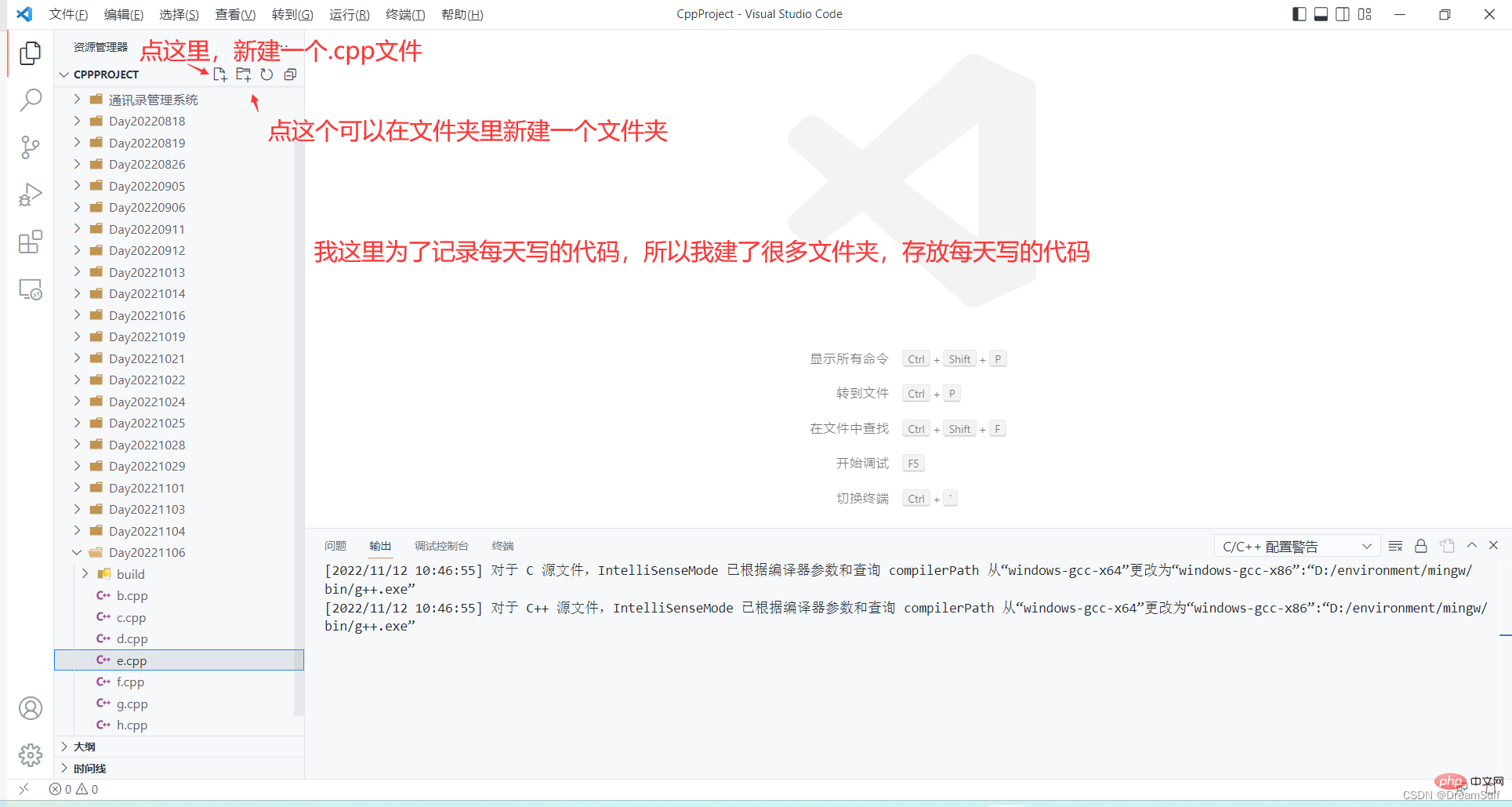
Task: Switch to the 调试控制台 tab
Action: [x=441, y=545]
